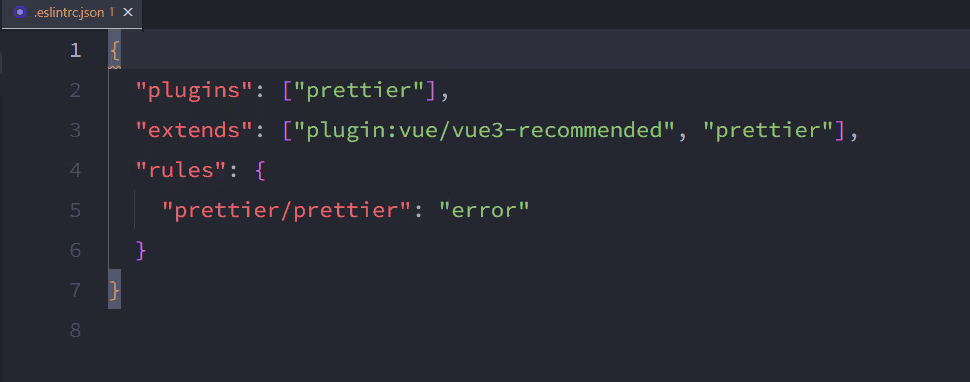The width and height of the screenshot is (970, 382).
Task: Select the .eslintrc.json tab
Action: click(71, 14)
